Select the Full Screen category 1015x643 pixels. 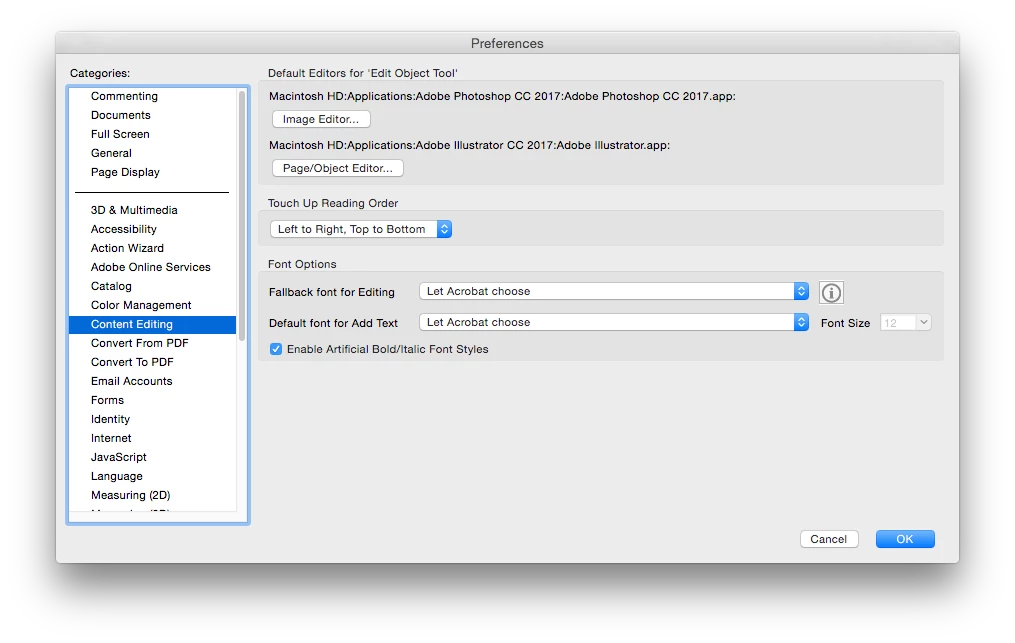pos(153,134)
